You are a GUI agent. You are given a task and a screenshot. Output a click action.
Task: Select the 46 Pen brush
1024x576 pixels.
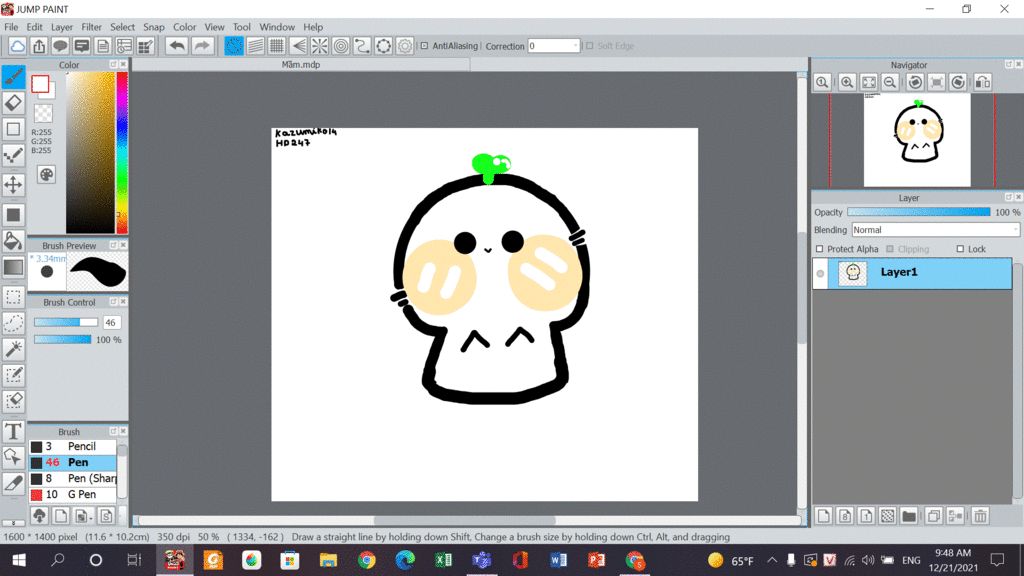pyautogui.click(x=73, y=462)
